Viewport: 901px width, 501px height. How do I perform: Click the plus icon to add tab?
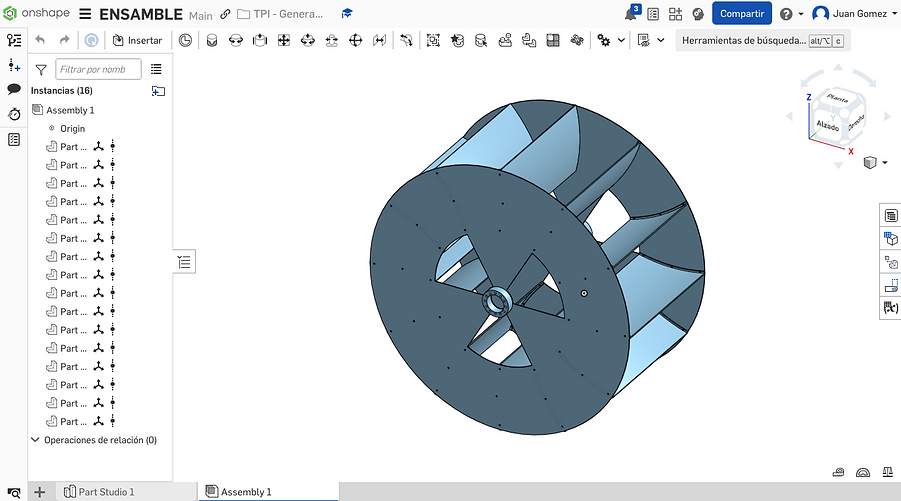(40, 492)
